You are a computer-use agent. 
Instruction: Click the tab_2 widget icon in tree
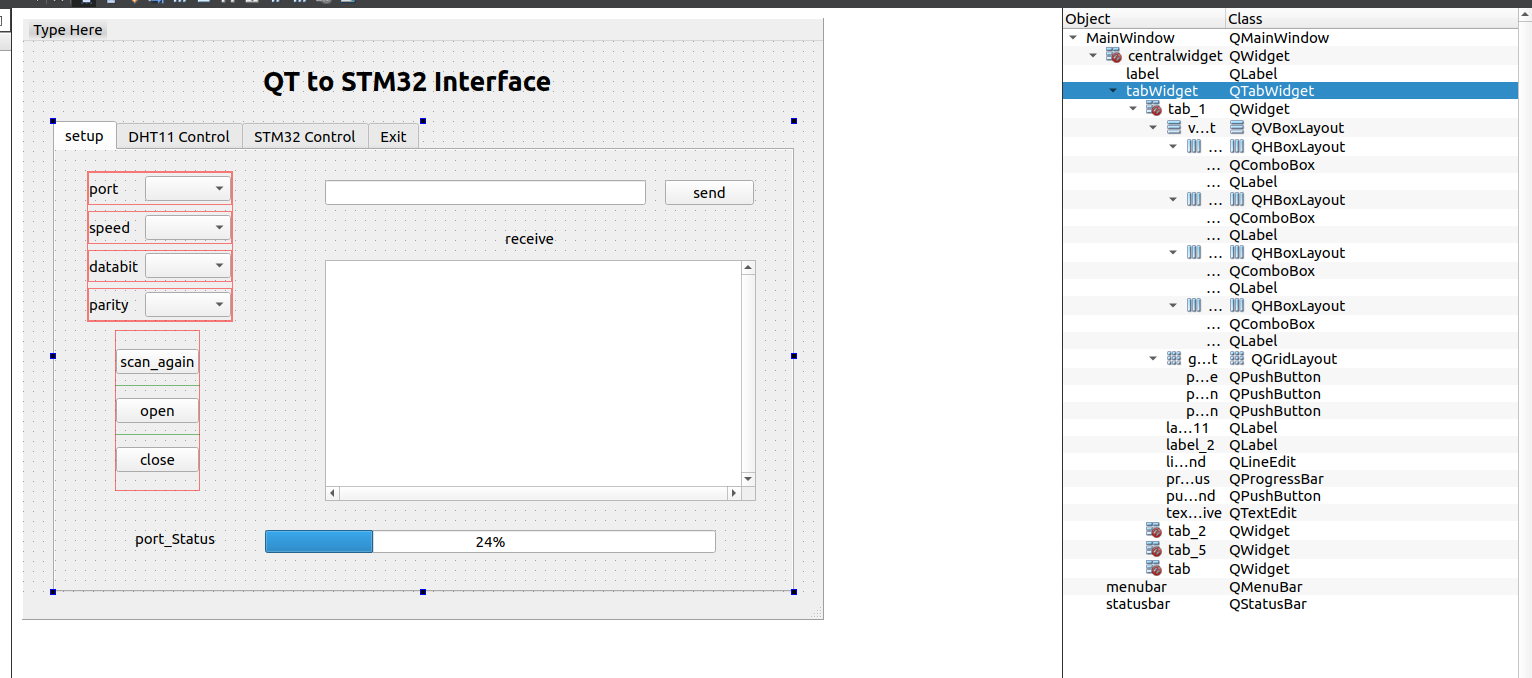[1153, 531]
